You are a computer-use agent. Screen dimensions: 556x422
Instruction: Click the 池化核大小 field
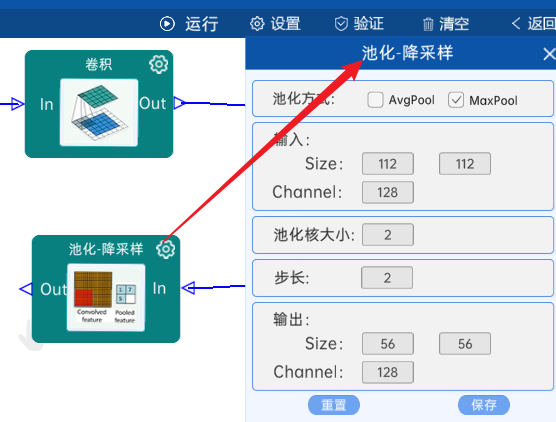point(388,234)
